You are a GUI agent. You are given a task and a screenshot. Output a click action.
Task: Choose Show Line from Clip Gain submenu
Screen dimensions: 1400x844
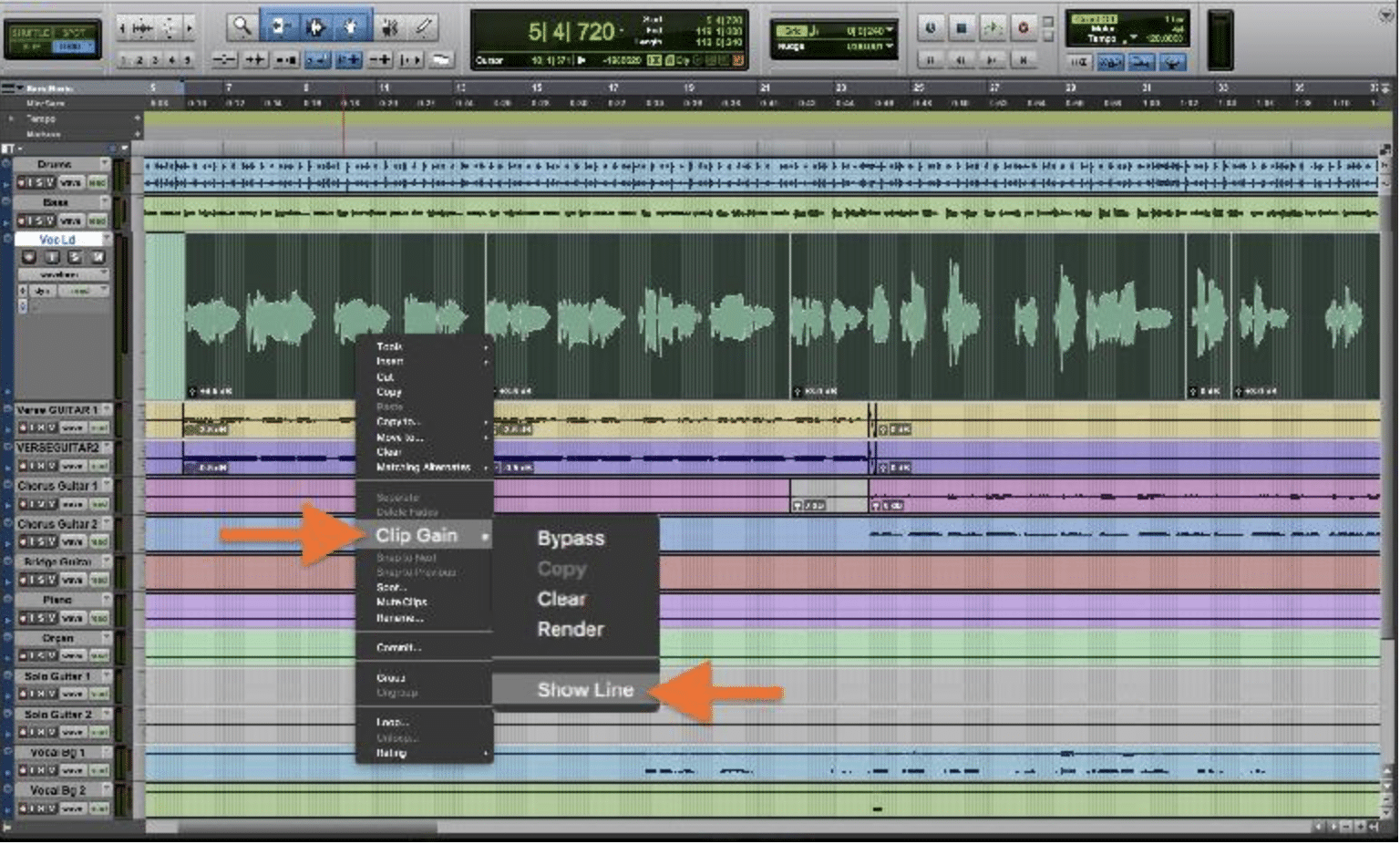584,690
